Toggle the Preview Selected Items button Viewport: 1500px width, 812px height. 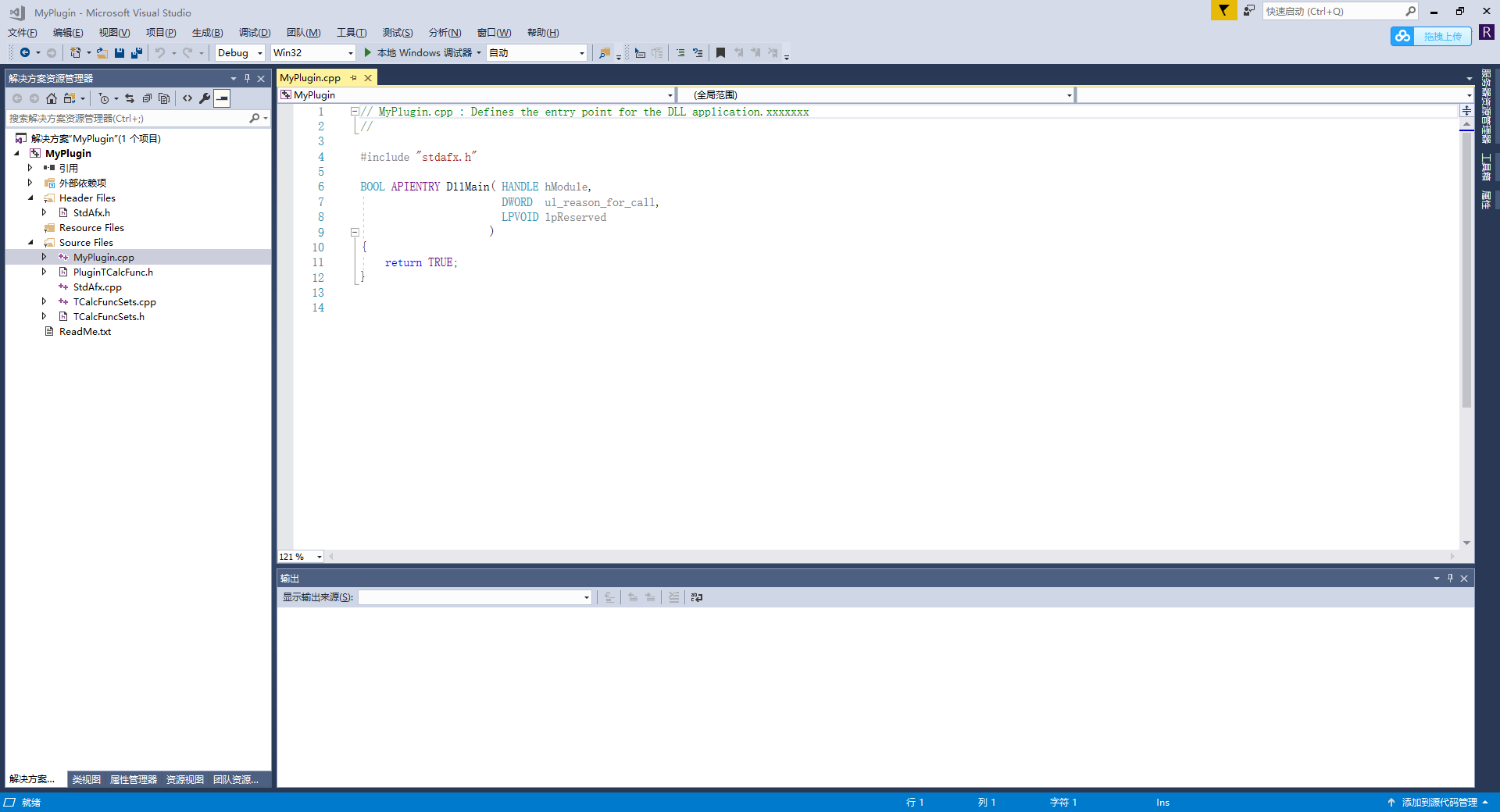(x=223, y=98)
